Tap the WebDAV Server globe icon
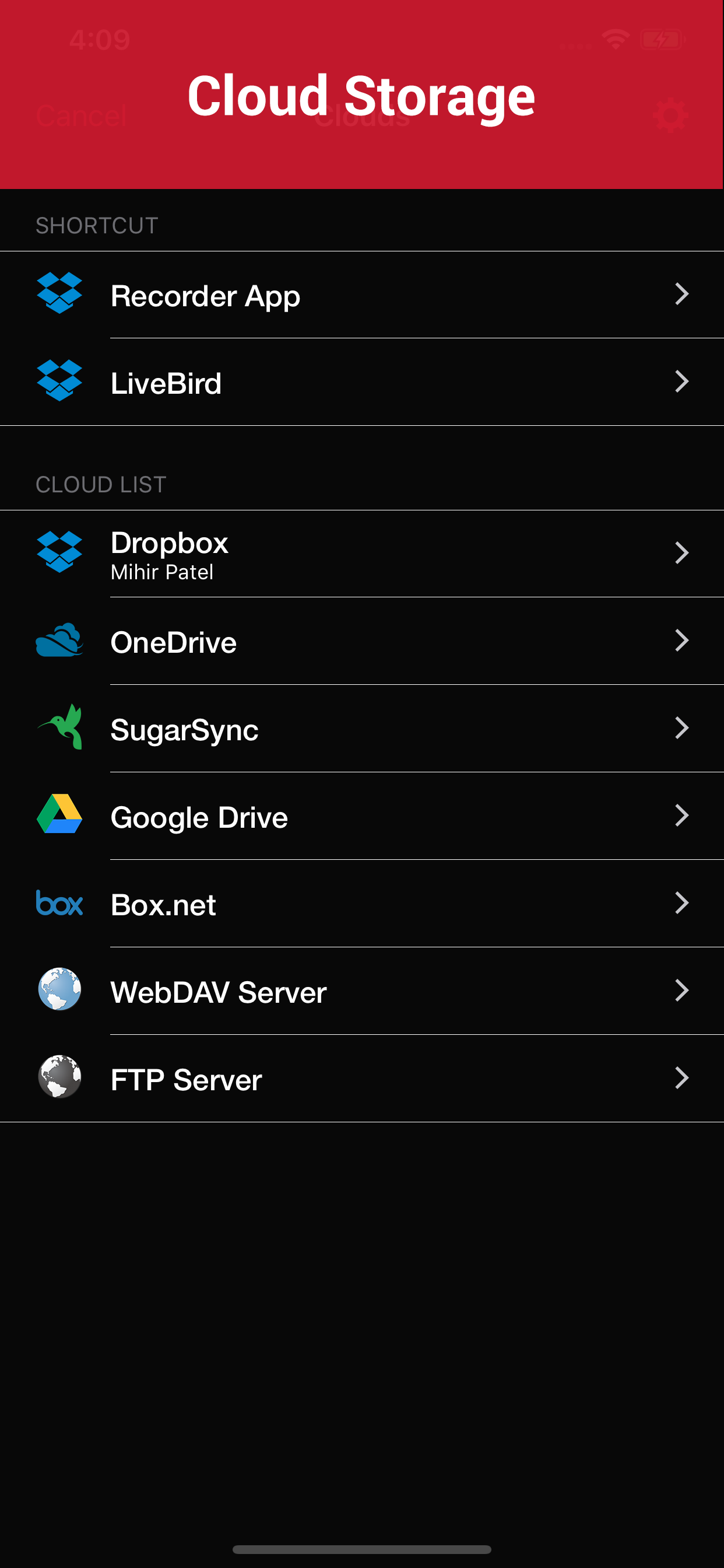Viewport: 724px width, 1568px height. (59, 990)
